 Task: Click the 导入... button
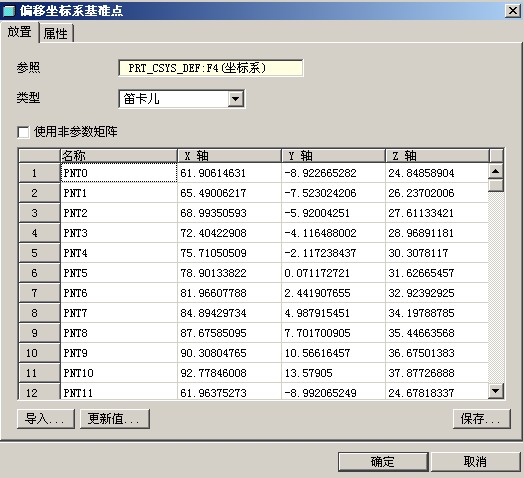coord(46,419)
